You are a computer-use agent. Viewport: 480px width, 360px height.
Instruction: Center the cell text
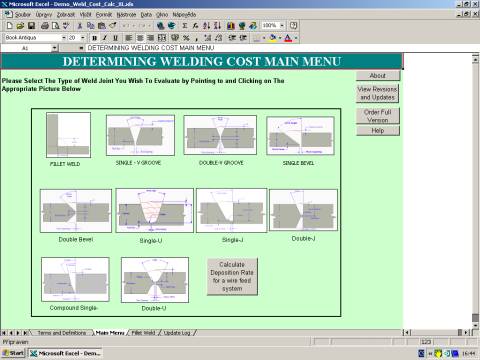[140, 38]
